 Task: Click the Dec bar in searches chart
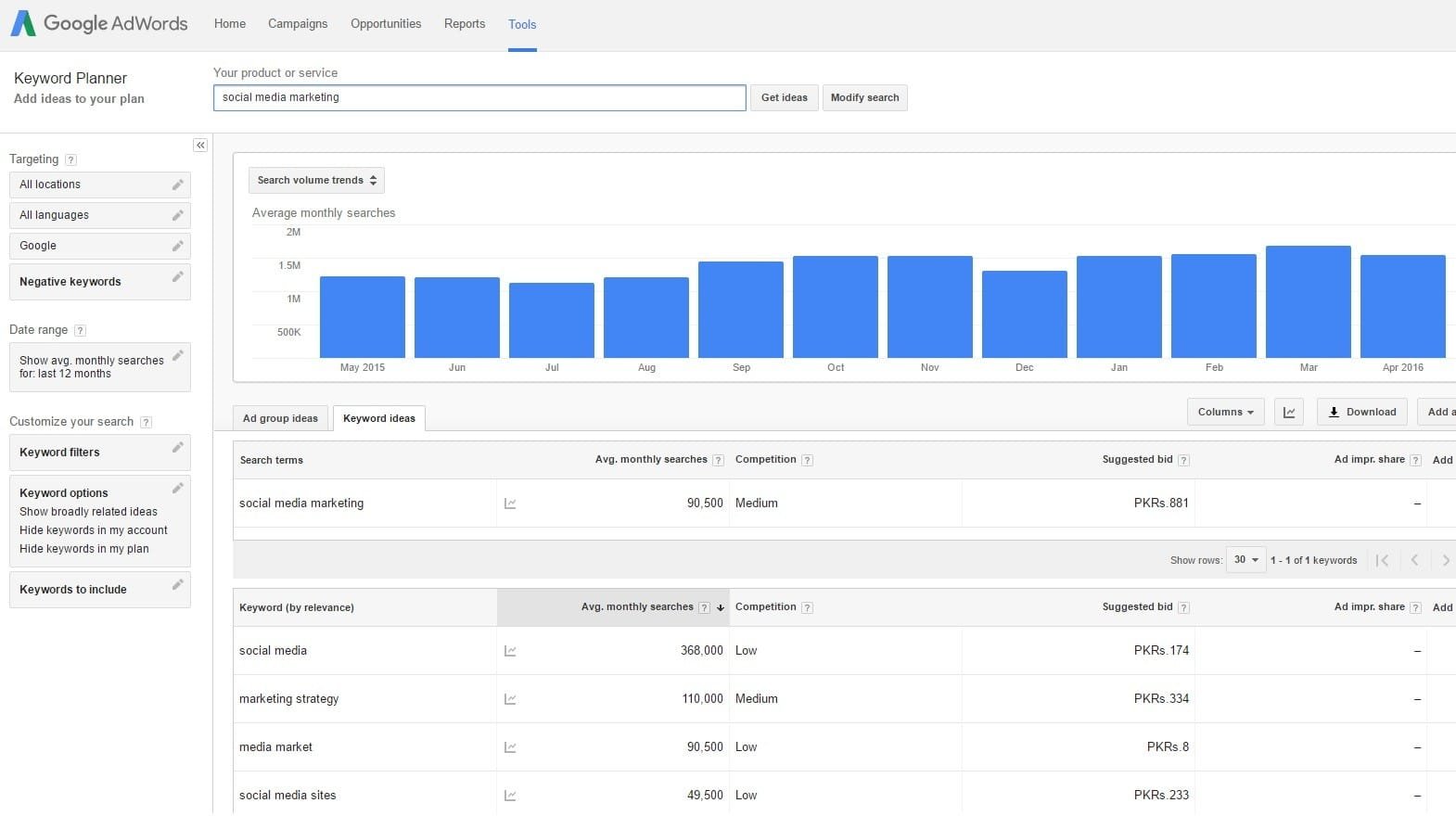click(x=1025, y=314)
